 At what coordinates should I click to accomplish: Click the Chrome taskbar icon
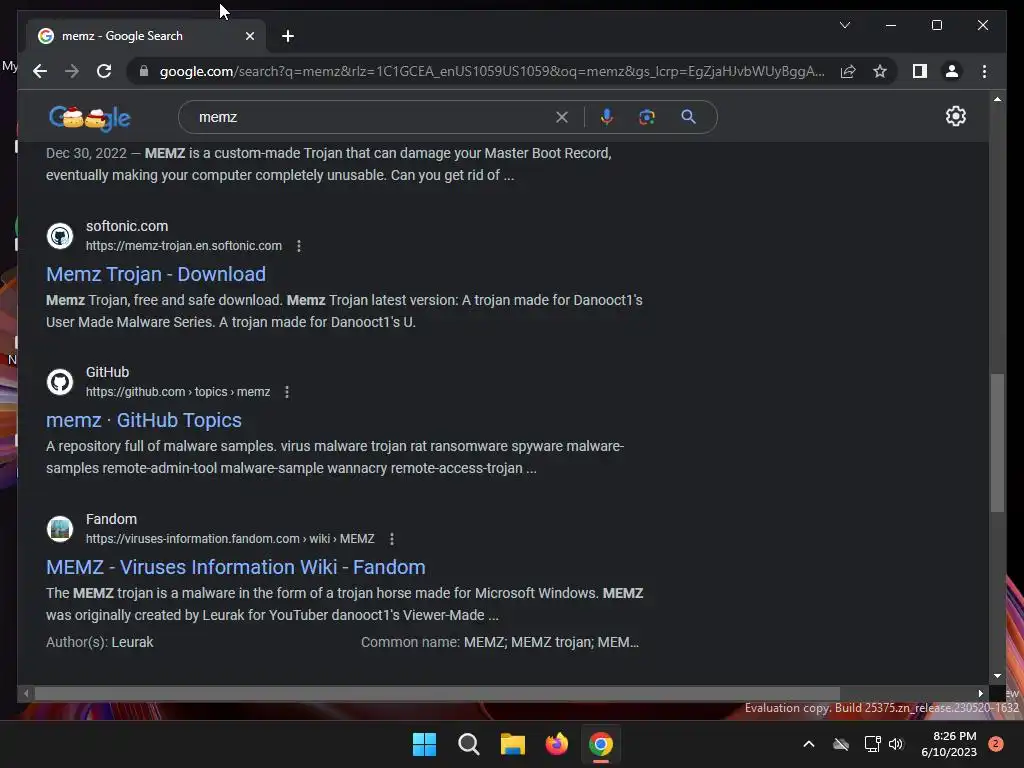pos(601,744)
